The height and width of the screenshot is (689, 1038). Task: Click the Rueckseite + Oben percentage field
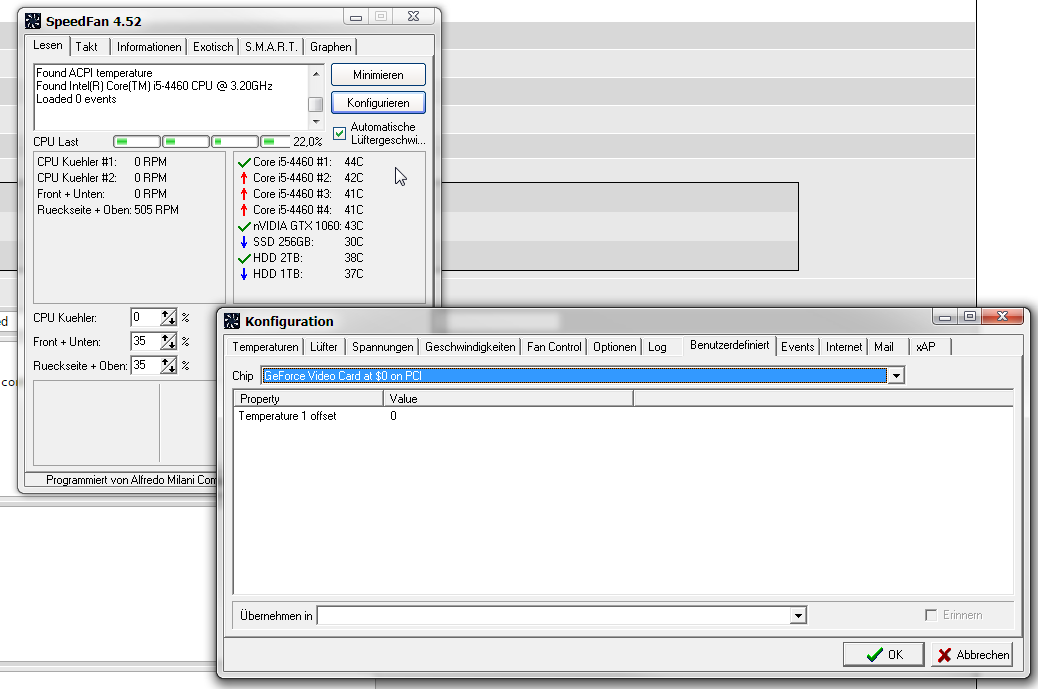pyautogui.click(x=146, y=365)
